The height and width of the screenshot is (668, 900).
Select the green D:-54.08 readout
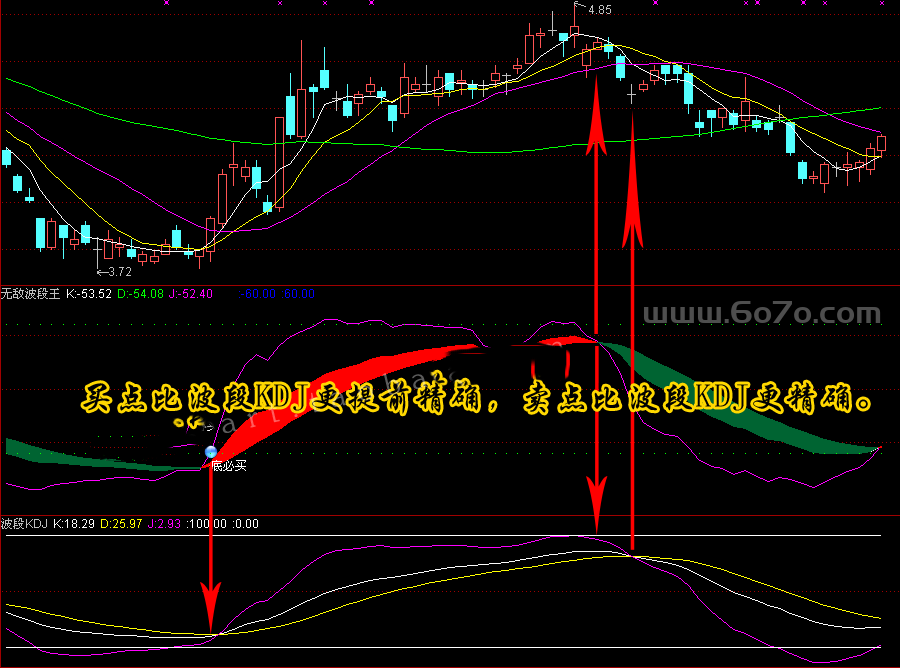click(x=140, y=294)
